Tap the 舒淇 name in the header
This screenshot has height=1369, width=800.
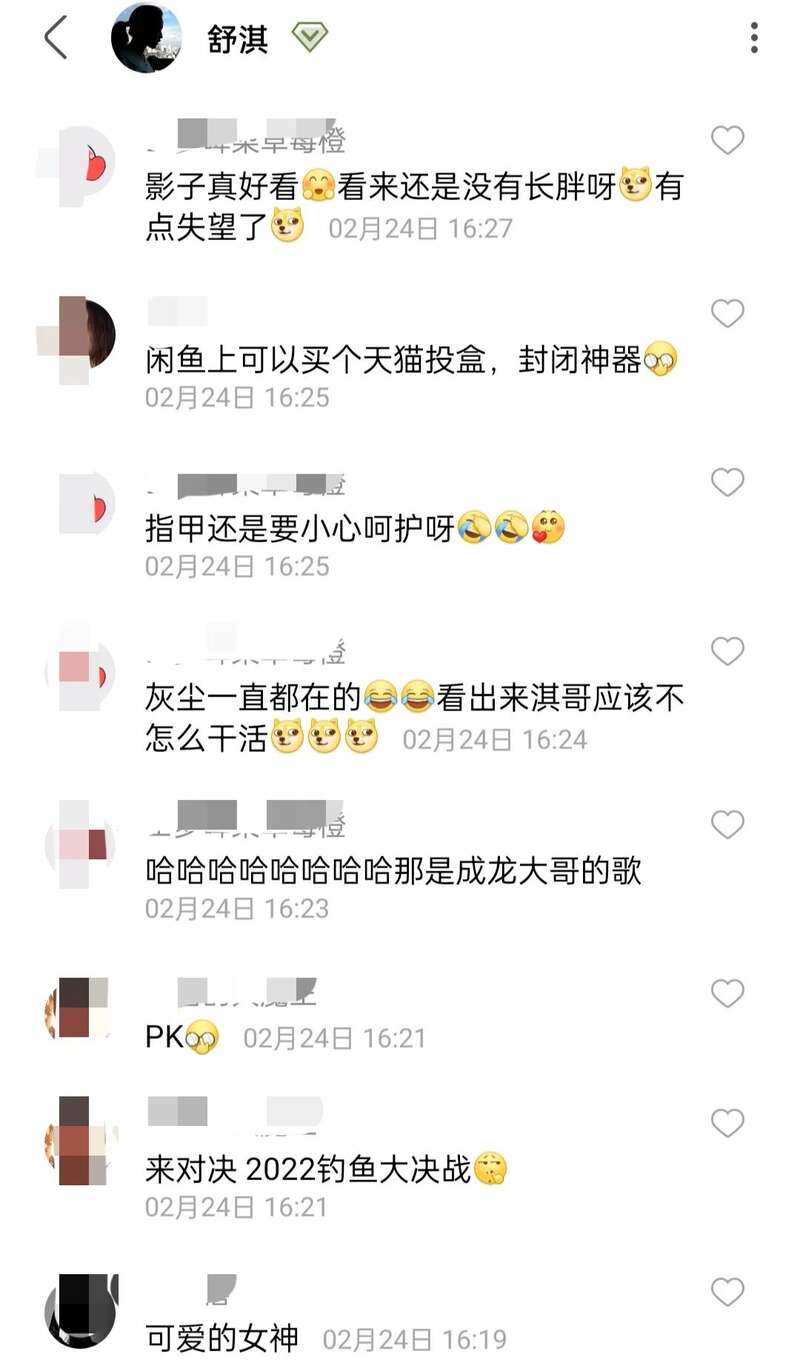pos(238,39)
